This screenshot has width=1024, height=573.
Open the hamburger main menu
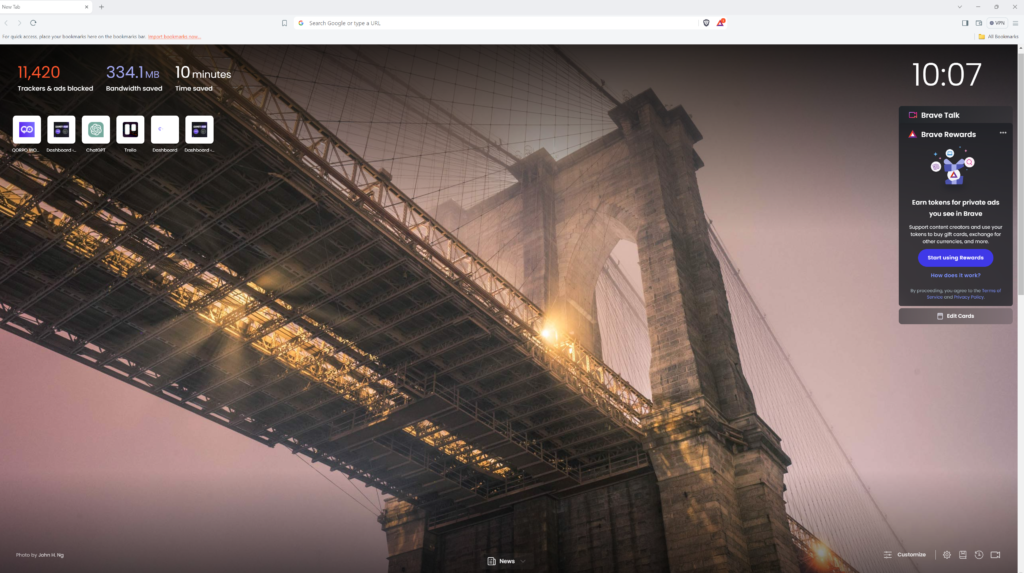tap(1015, 23)
